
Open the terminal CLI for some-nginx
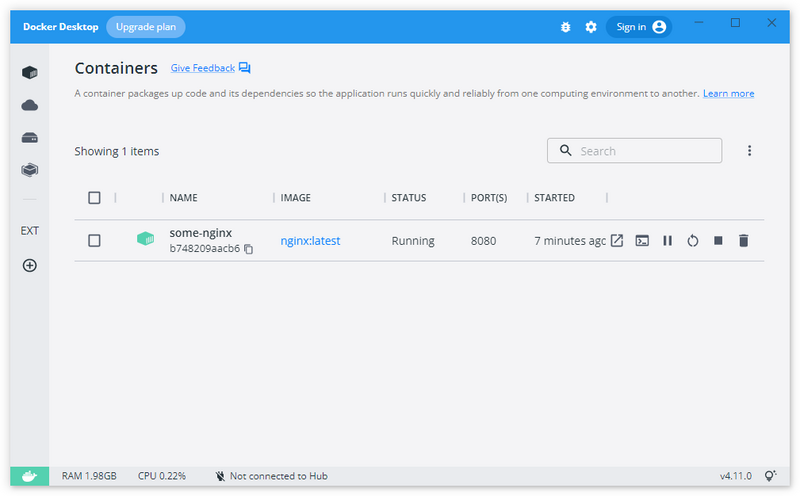point(642,240)
